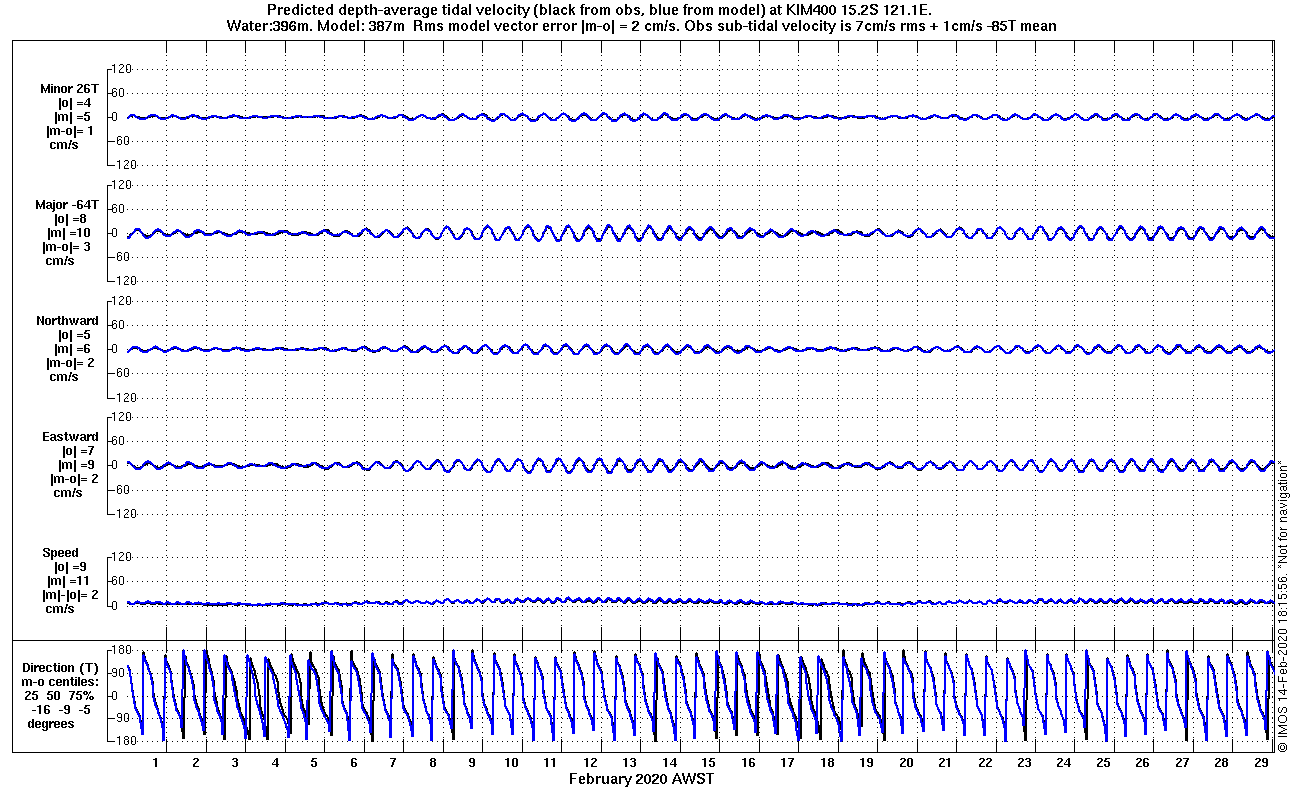The image size is (1300, 800).
Task: Click the '|m| =9' value in Eastward panel
Action: pyautogui.click(x=76, y=465)
